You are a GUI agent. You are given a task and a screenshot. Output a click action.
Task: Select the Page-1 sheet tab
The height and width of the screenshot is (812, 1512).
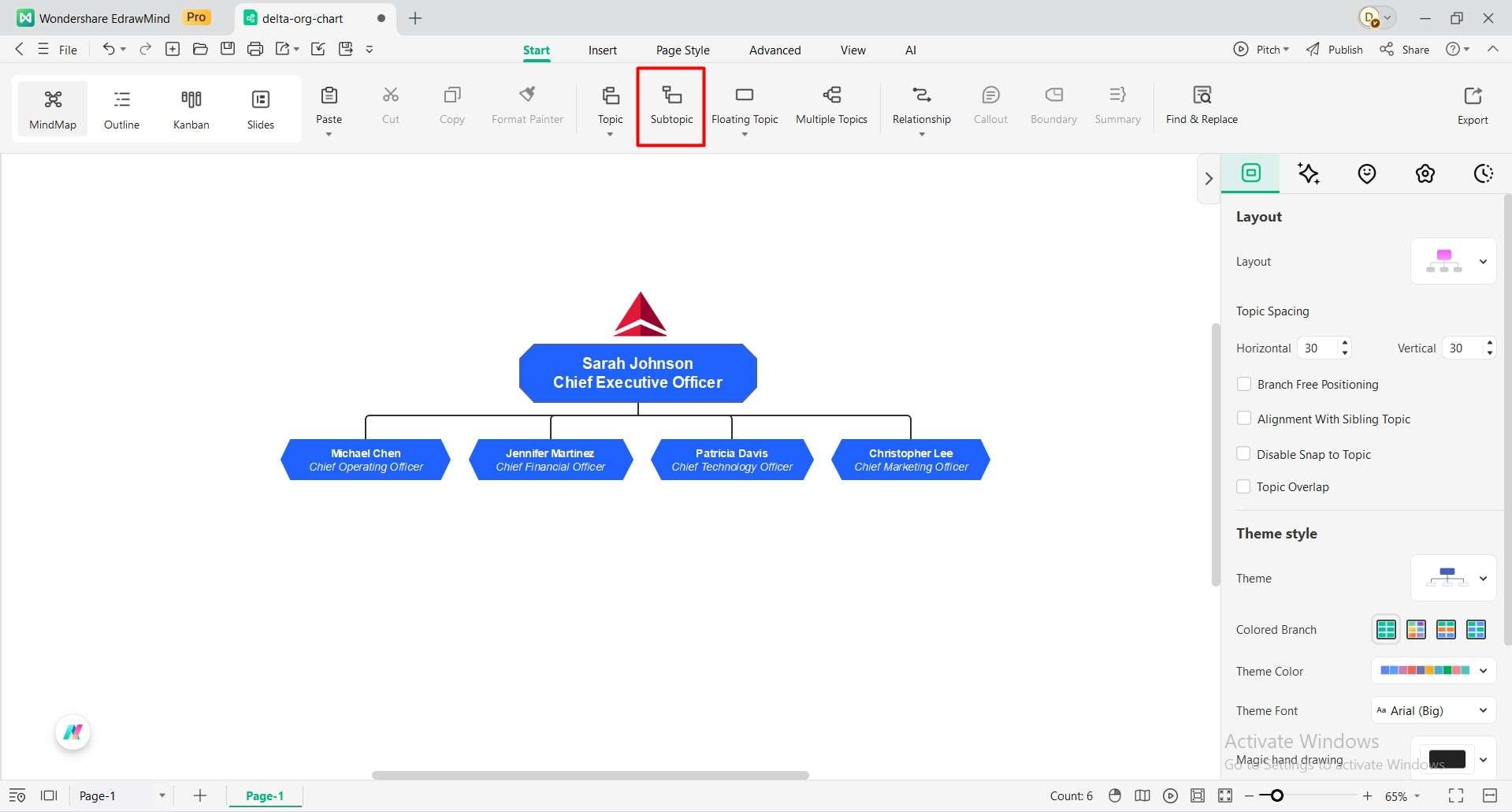pyautogui.click(x=265, y=796)
